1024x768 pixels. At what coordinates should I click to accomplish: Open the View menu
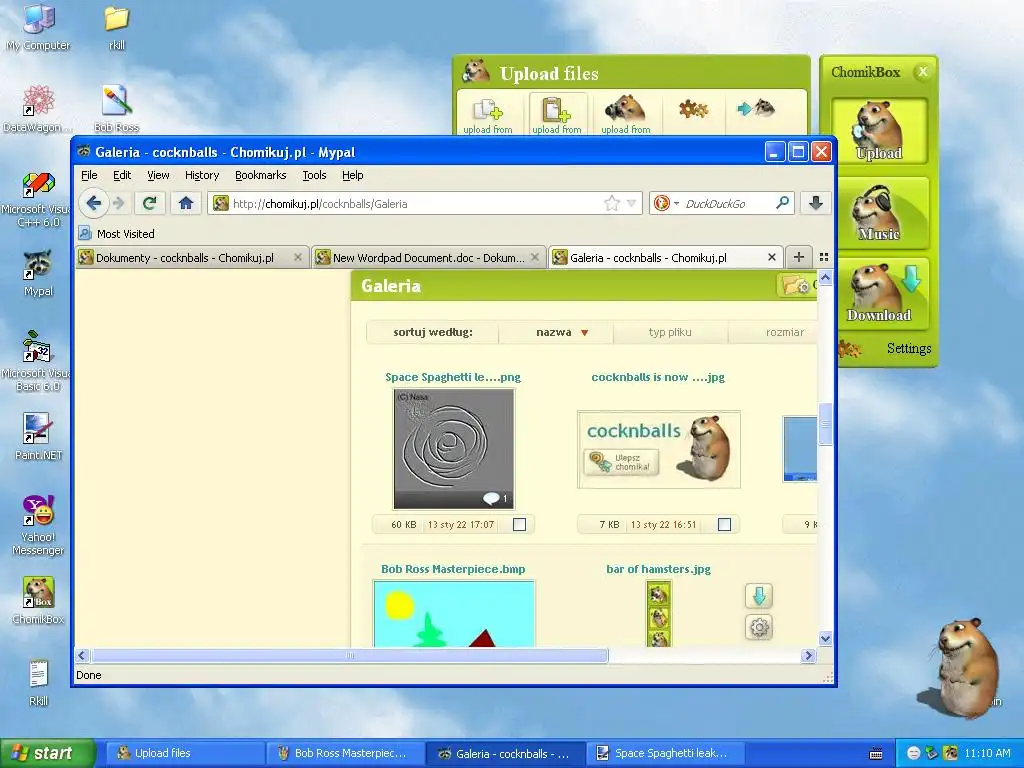pyautogui.click(x=158, y=175)
